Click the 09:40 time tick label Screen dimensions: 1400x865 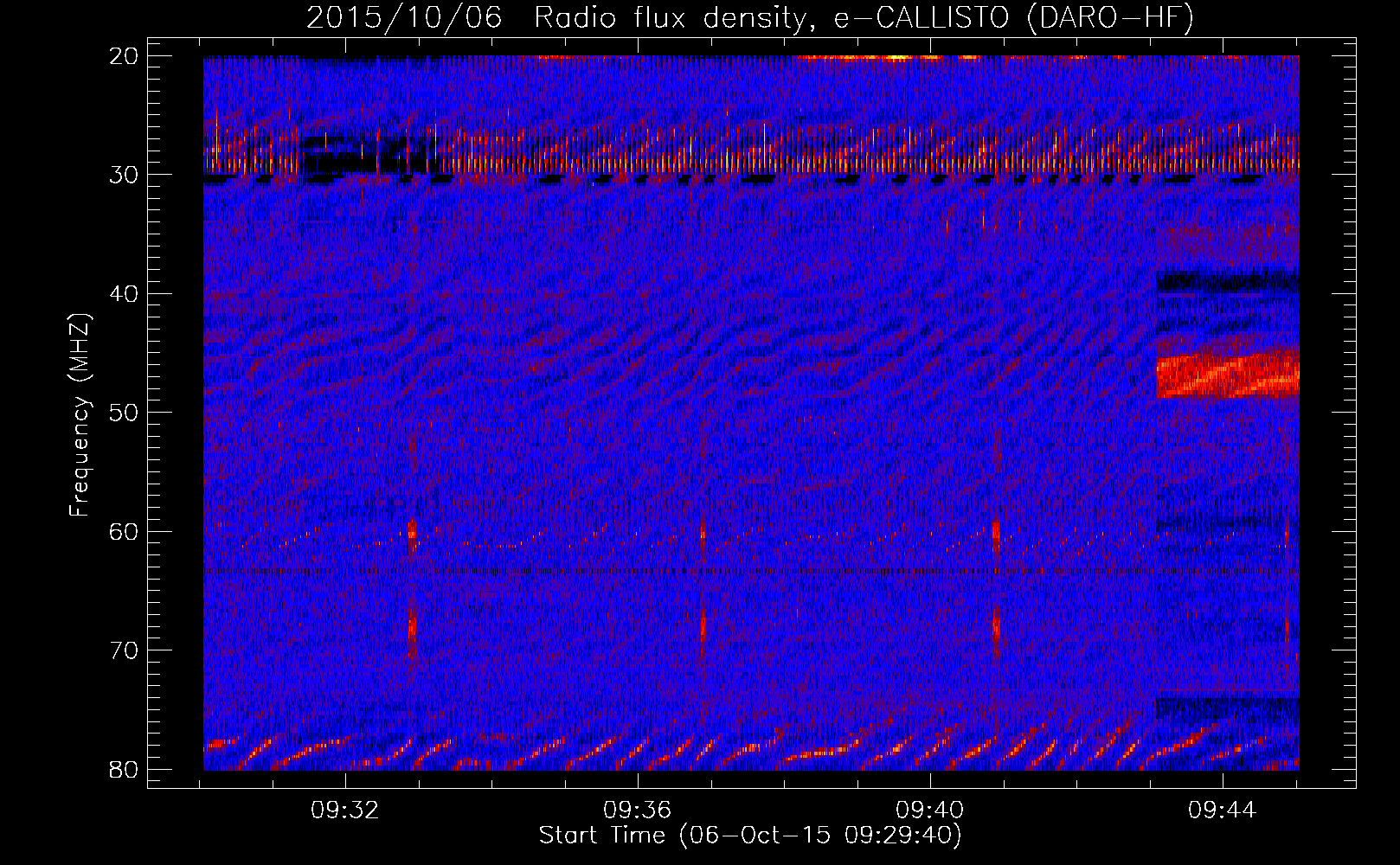[930, 811]
